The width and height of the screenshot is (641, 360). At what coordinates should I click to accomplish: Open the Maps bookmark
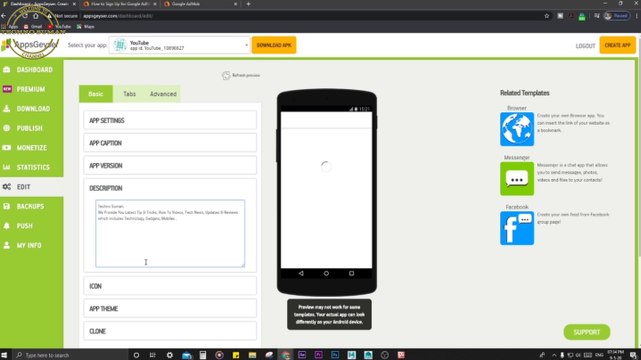coord(85,27)
